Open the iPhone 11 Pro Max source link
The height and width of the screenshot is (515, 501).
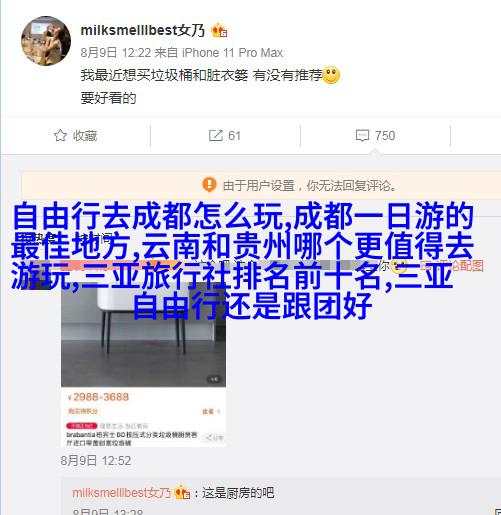coord(232,53)
